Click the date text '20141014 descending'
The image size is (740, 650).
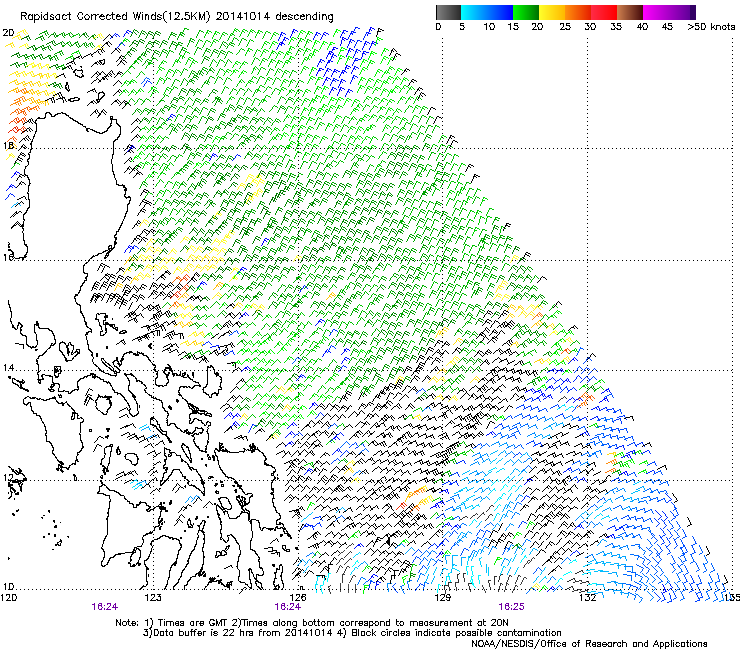pos(274,17)
